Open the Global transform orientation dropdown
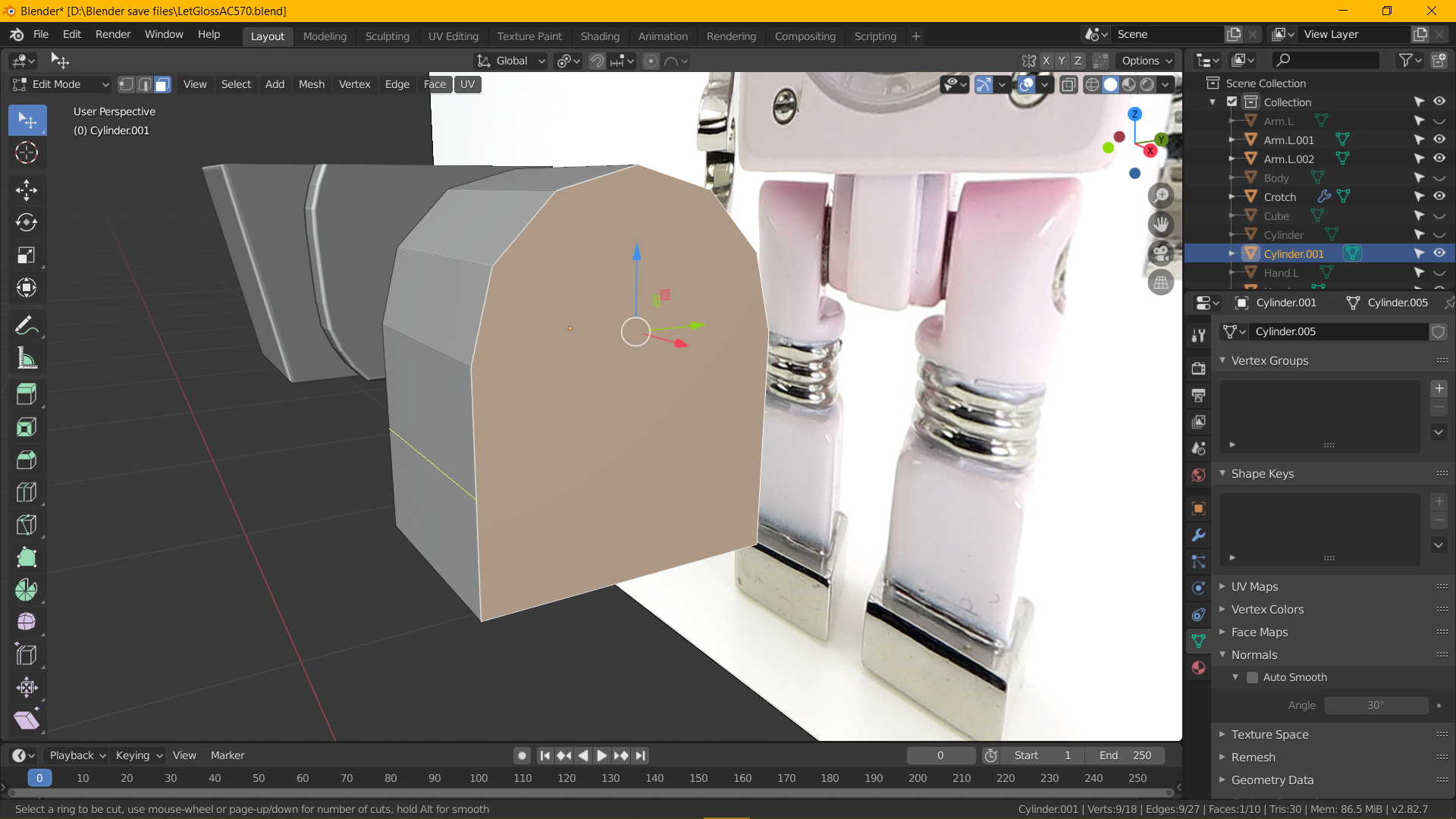 pos(510,61)
